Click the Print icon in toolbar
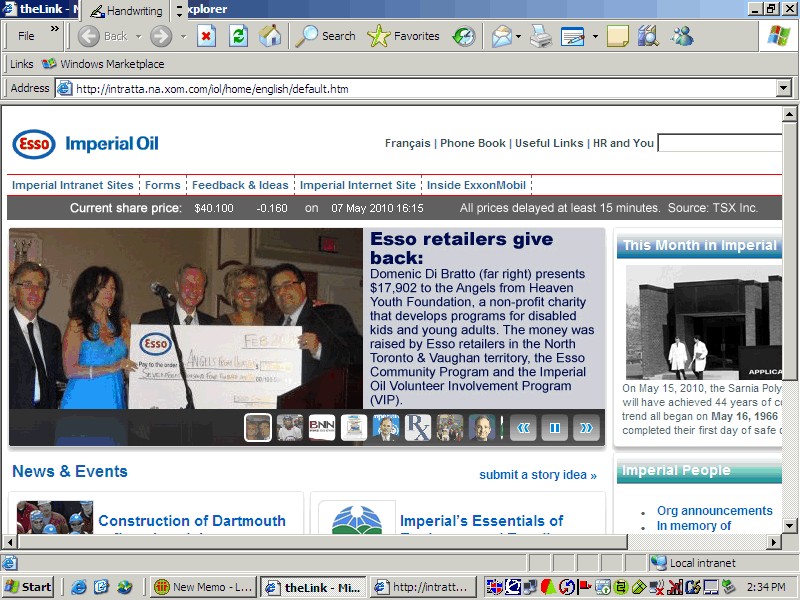800x600 pixels. [541, 36]
